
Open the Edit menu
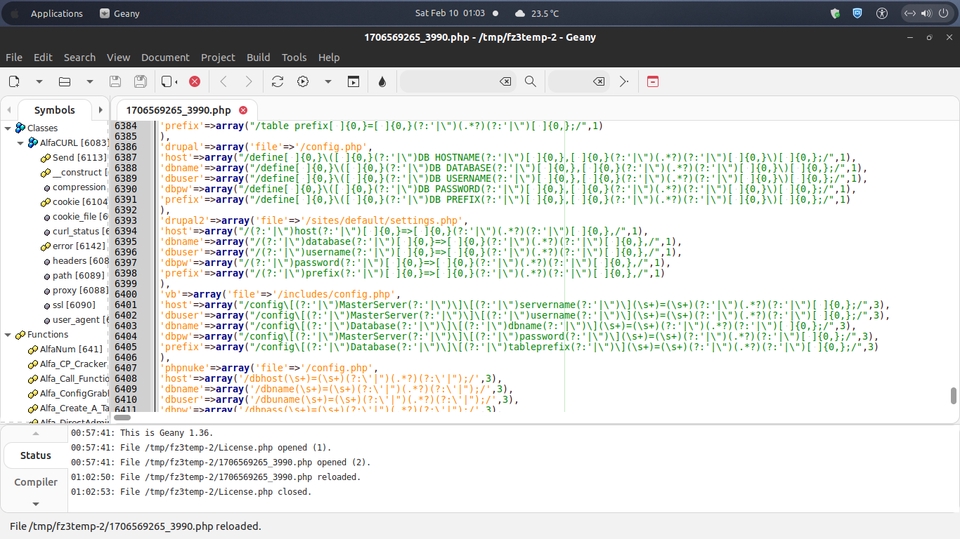(x=43, y=57)
